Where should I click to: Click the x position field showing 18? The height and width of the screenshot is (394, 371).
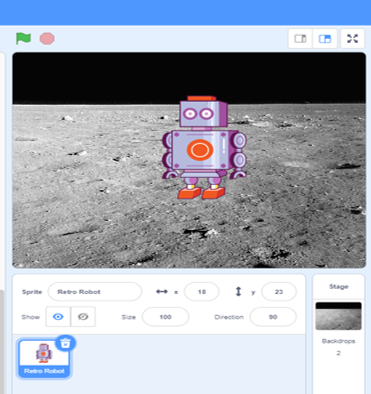click(x=202, y=292)
